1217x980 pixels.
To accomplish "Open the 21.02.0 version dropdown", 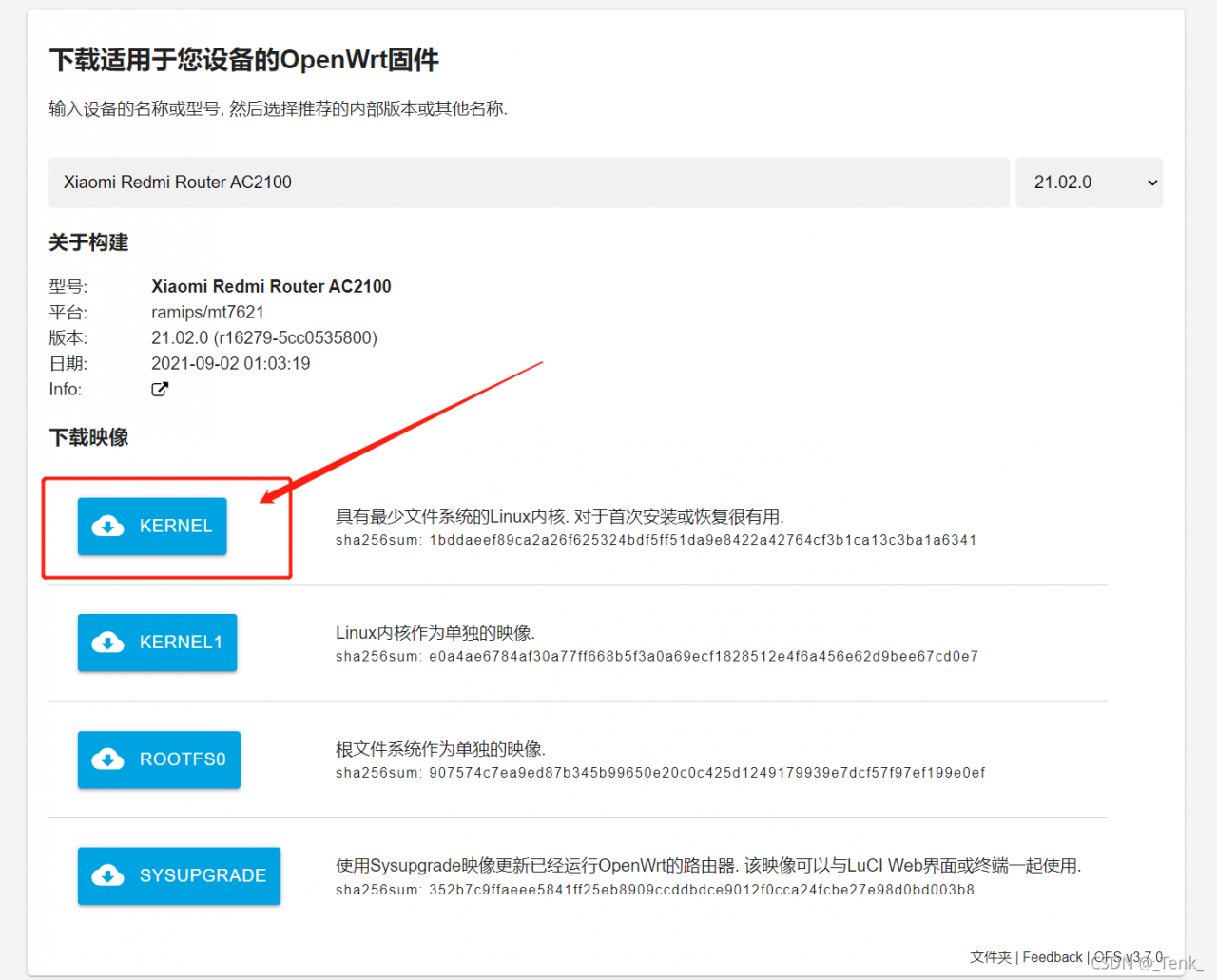I will click(x=1090, y=183).
